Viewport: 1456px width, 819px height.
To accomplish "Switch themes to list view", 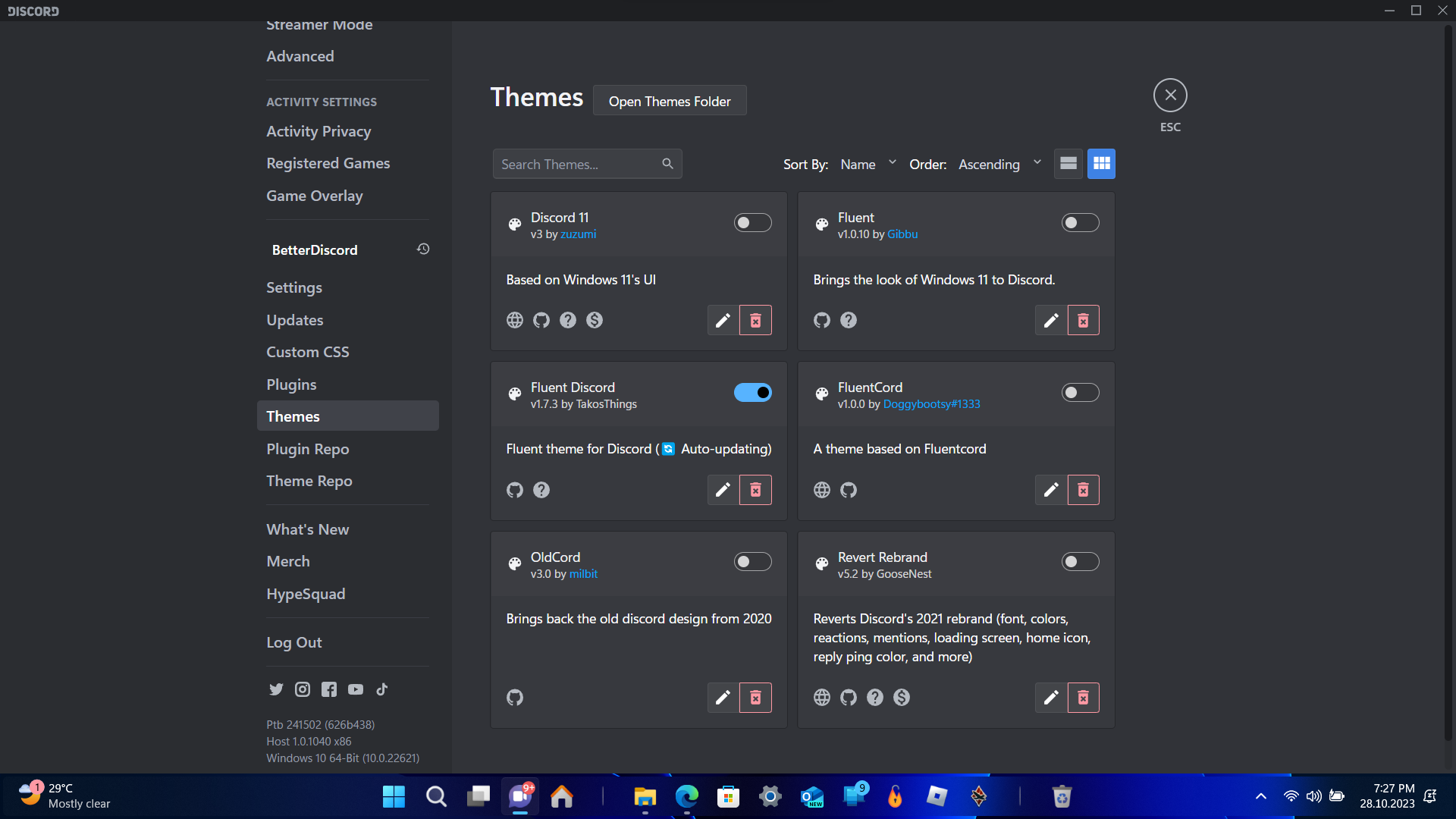I will tap(1068, 163).
